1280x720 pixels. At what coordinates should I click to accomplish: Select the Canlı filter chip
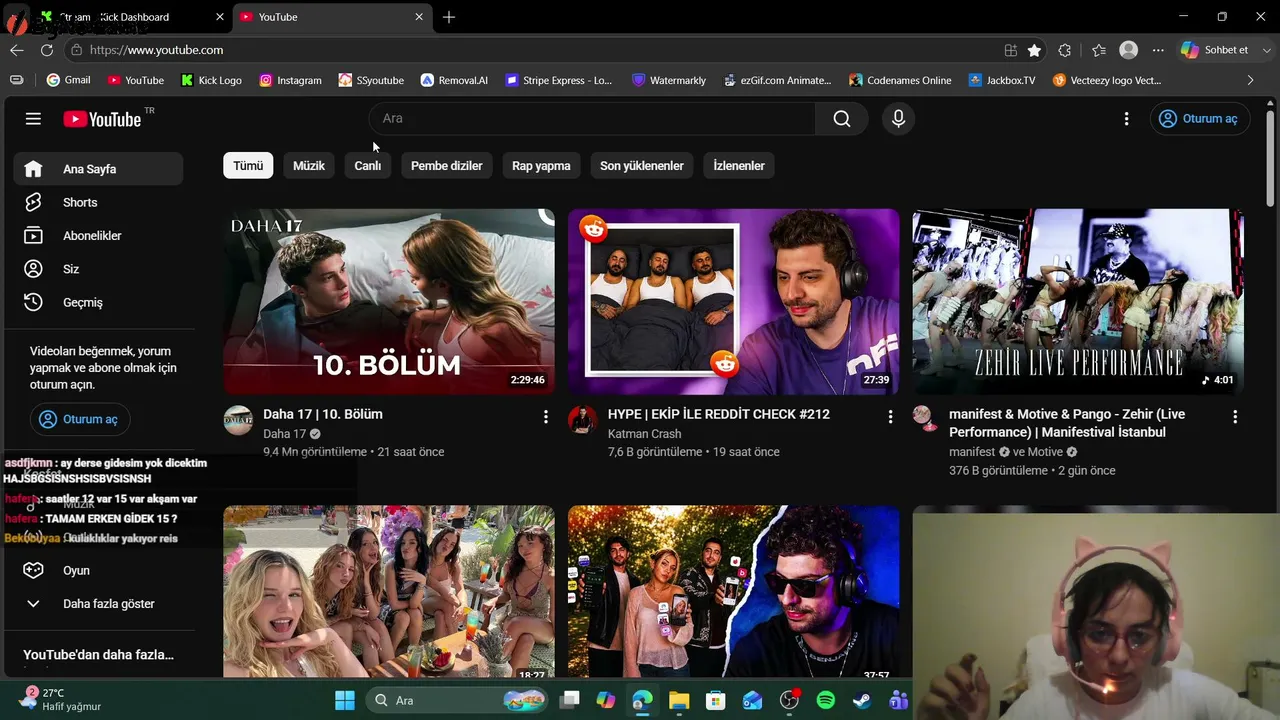(368, 166)
